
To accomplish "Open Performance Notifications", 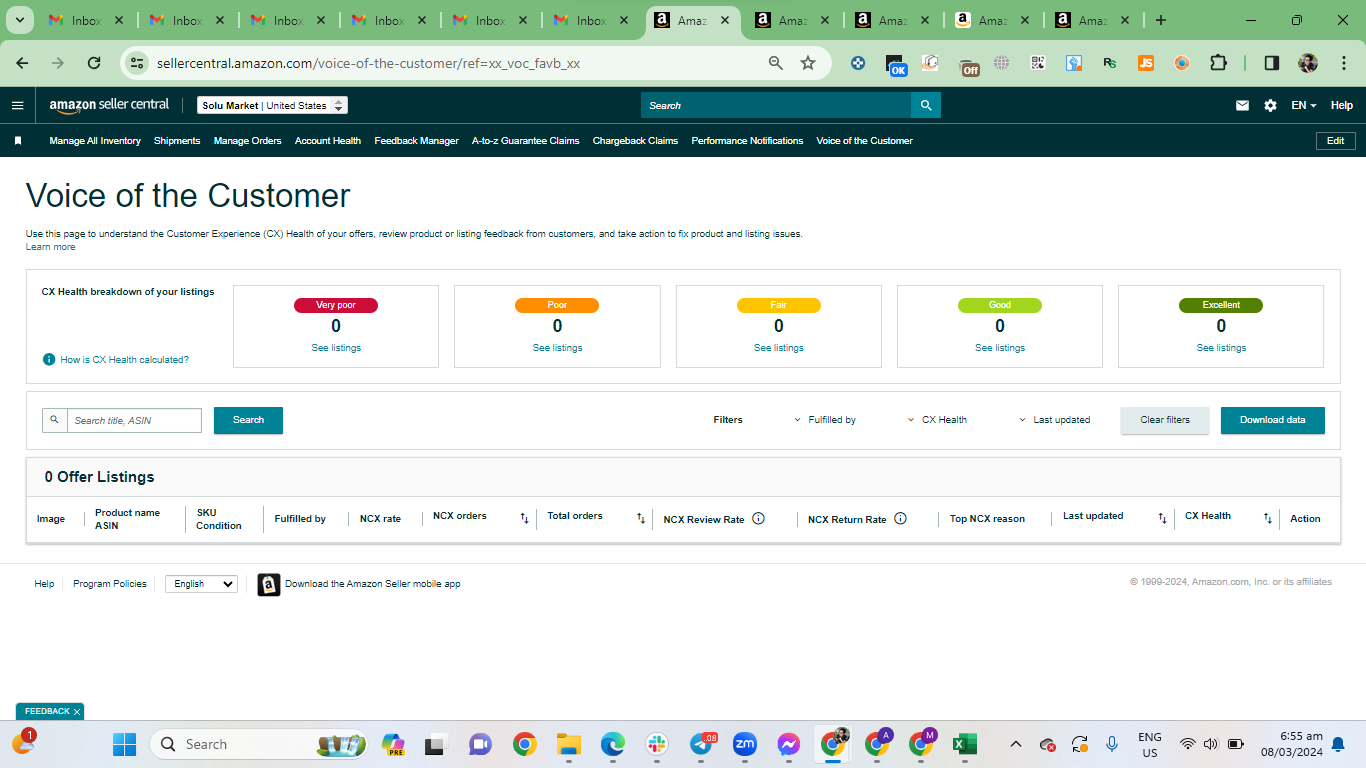I will tap(747, 141).
